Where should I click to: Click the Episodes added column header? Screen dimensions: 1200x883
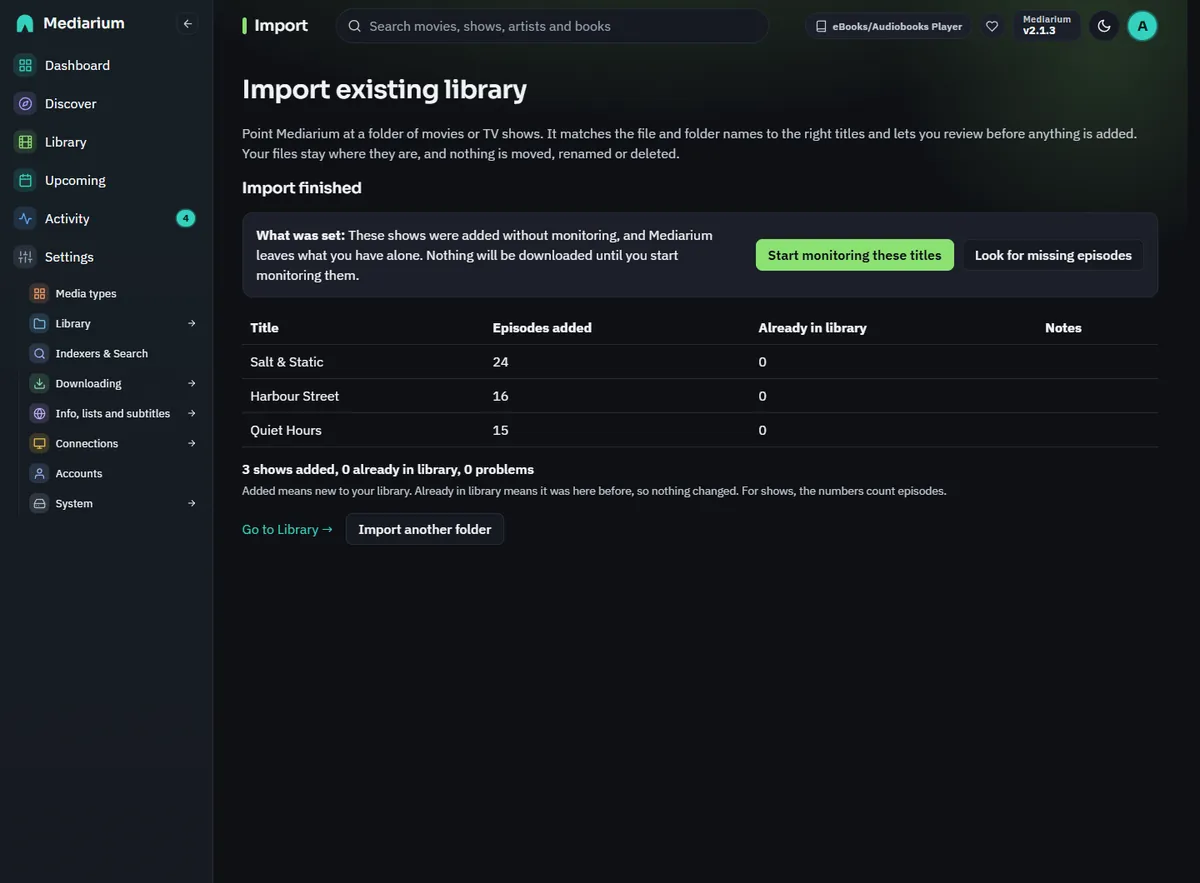pos(542,328)
